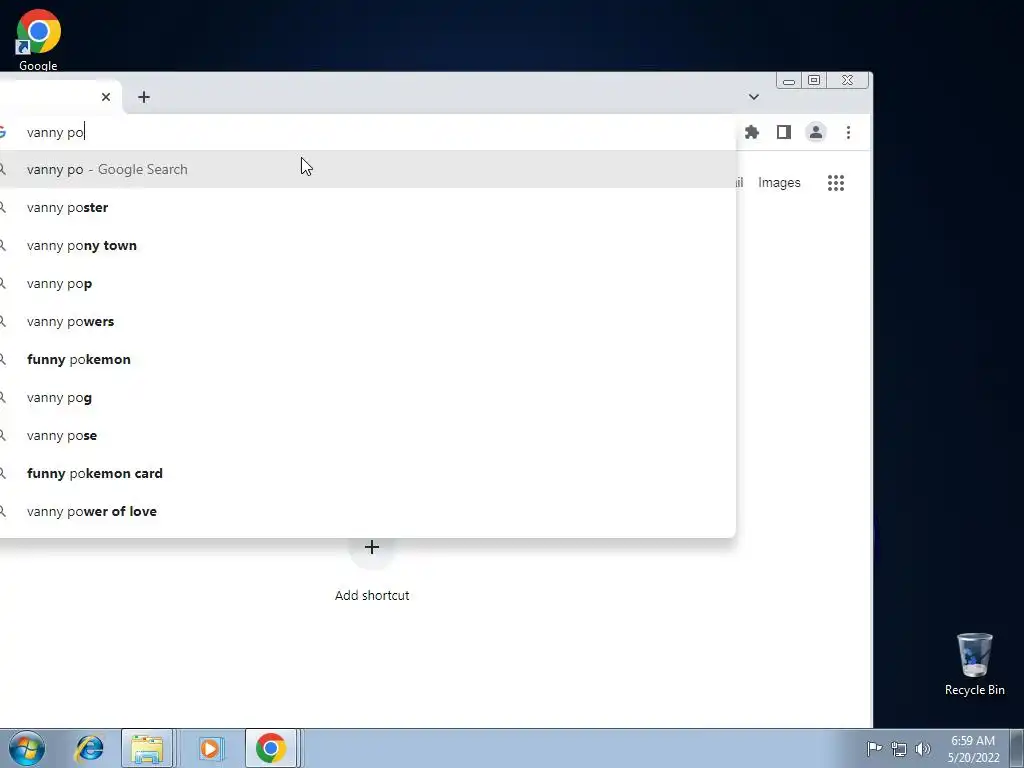Open the Windows Start orb
The width and height of the screenshot is (1024, 768).
(x=27, y=748)
